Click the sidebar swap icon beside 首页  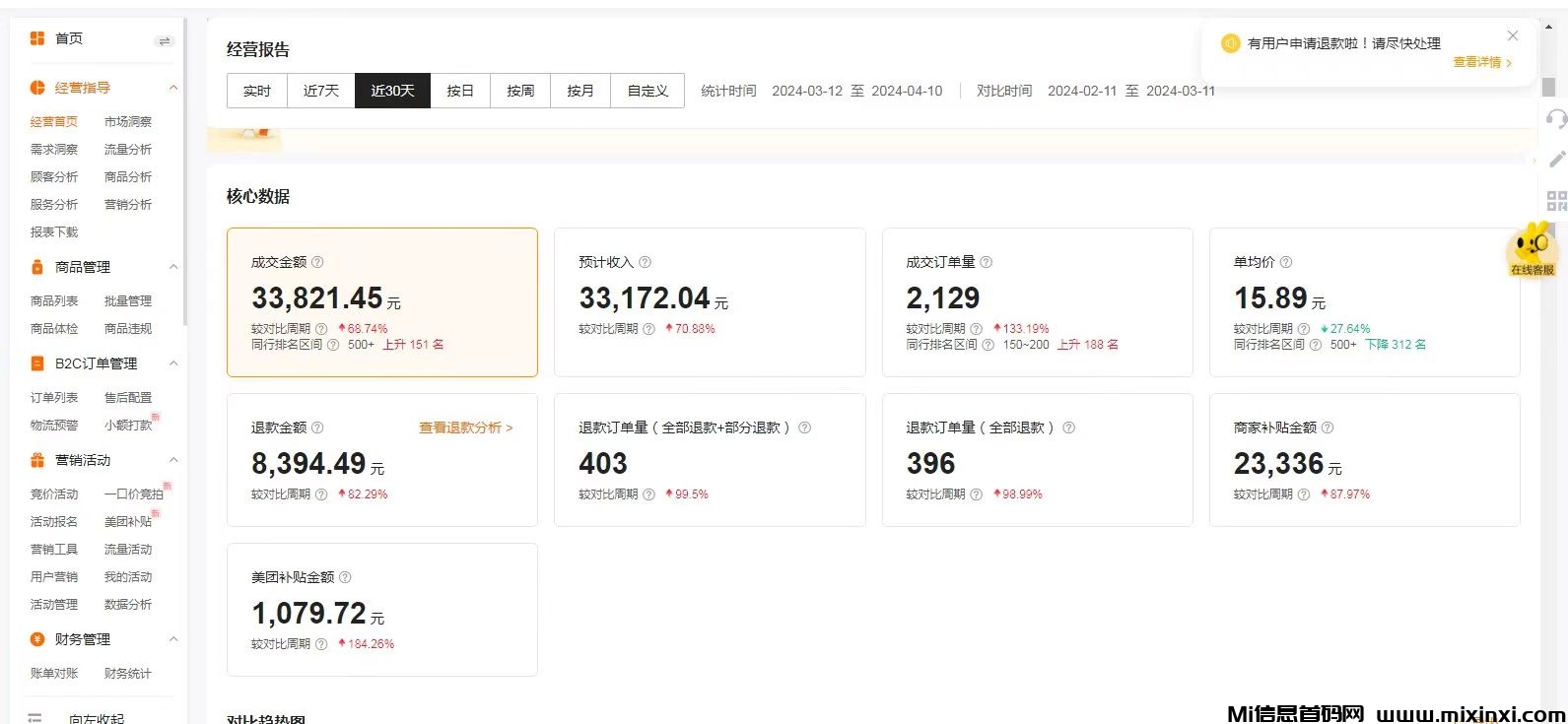coord(165,40)
